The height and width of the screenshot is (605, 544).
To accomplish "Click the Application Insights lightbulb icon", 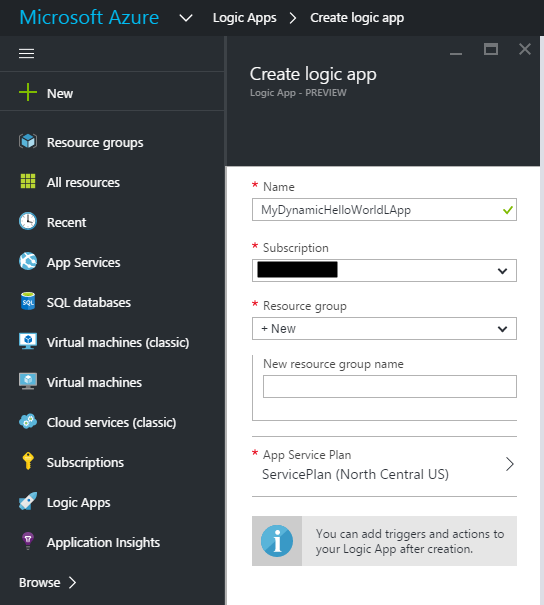I will click(28, 541).
